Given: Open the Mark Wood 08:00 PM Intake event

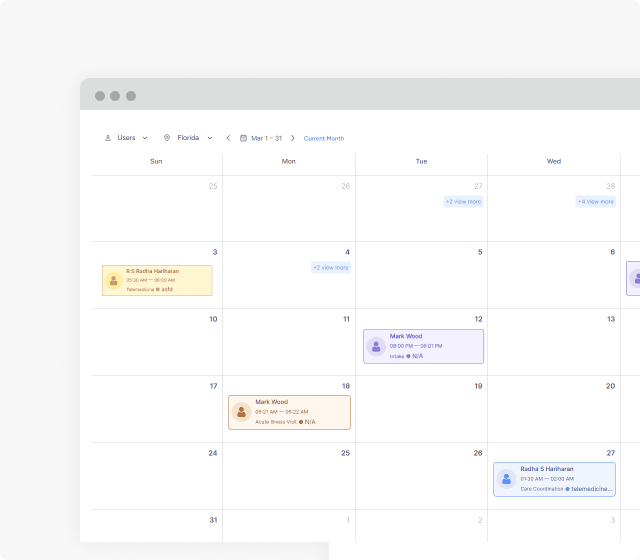Looking at the screenshot, I should (x=430, y=346).
